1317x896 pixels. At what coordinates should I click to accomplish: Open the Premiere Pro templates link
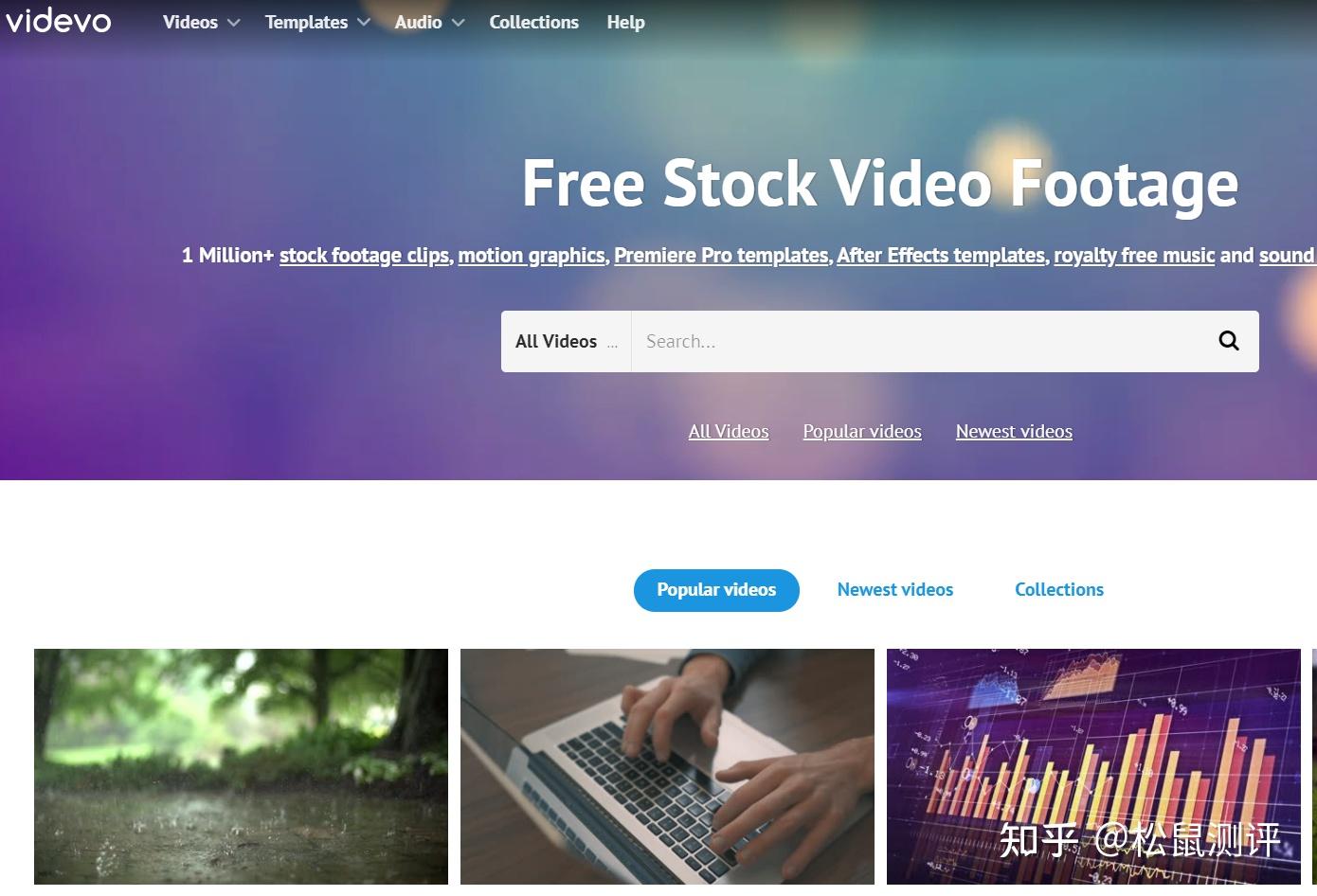[721, 256]
